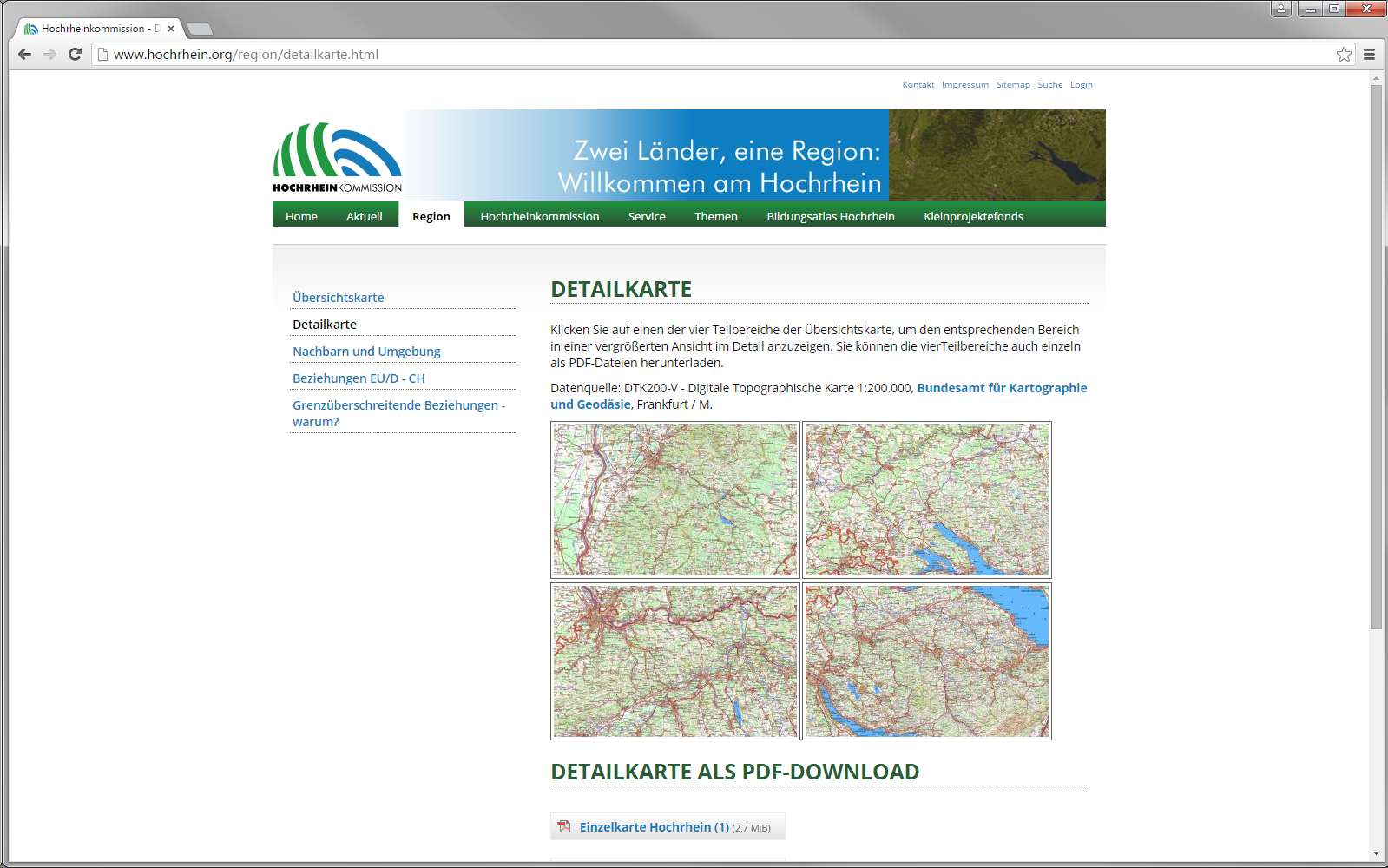Click the page scrollbar down arrow
Screen dimensions: 1388x868
click(1375, 853)
